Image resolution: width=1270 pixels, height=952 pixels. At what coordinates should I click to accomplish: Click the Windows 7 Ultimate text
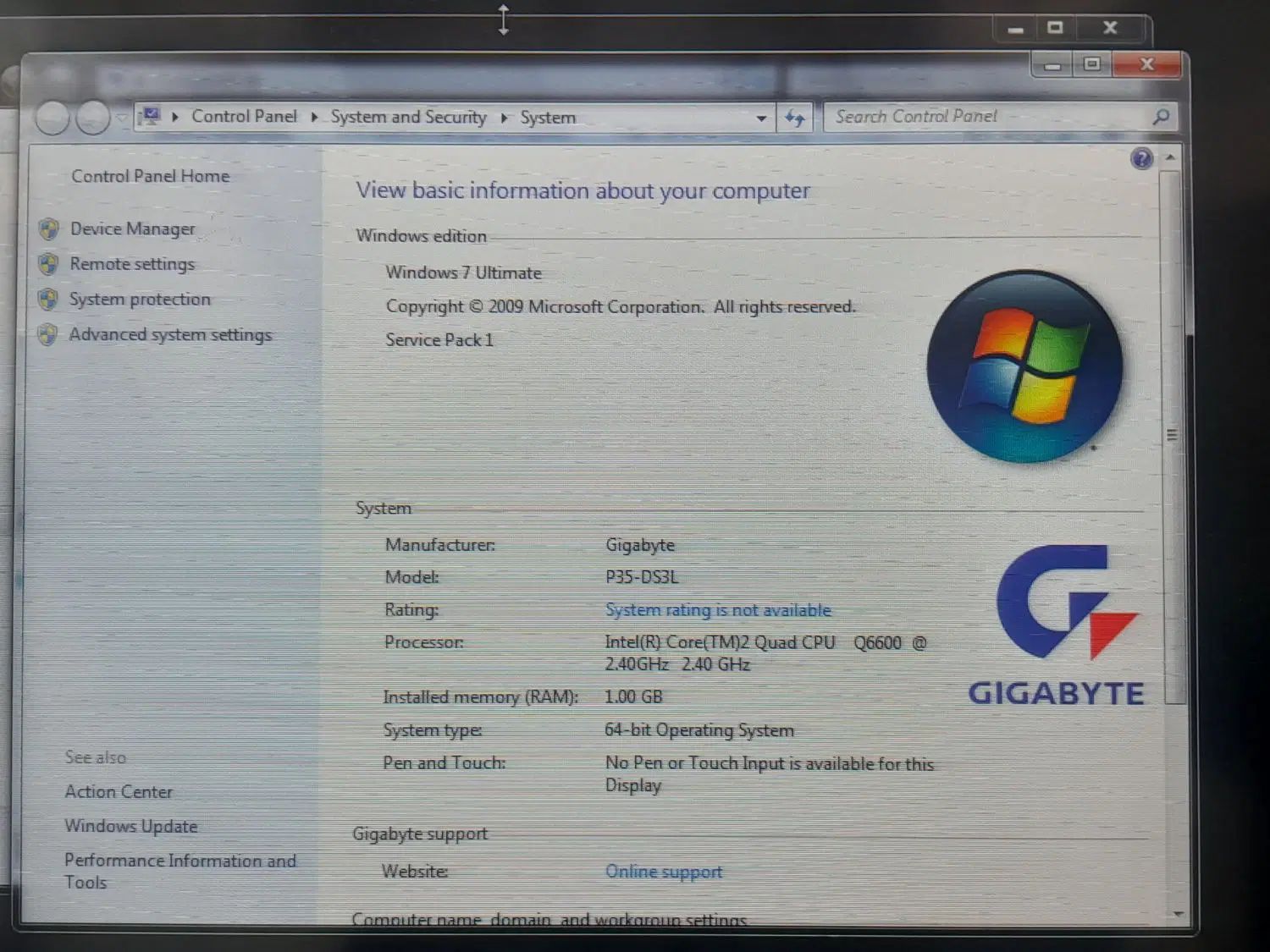tap(463, 272)
